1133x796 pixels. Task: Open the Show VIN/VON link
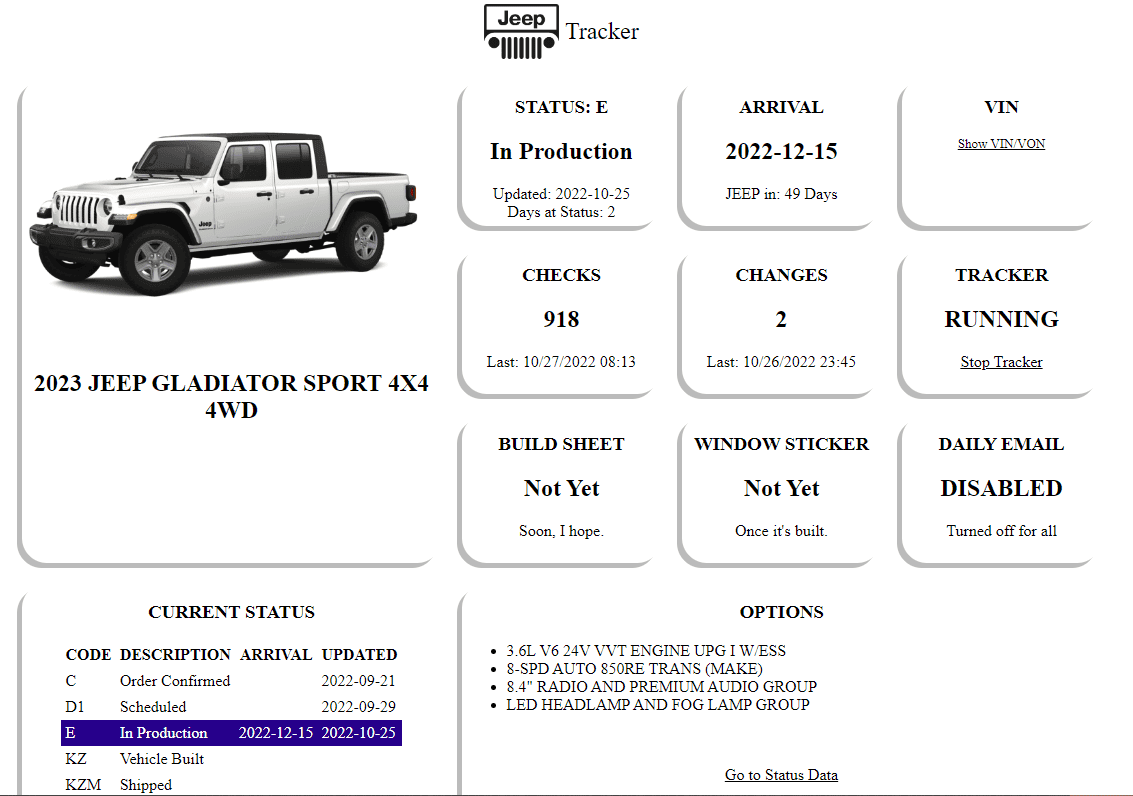point(1001,144)
